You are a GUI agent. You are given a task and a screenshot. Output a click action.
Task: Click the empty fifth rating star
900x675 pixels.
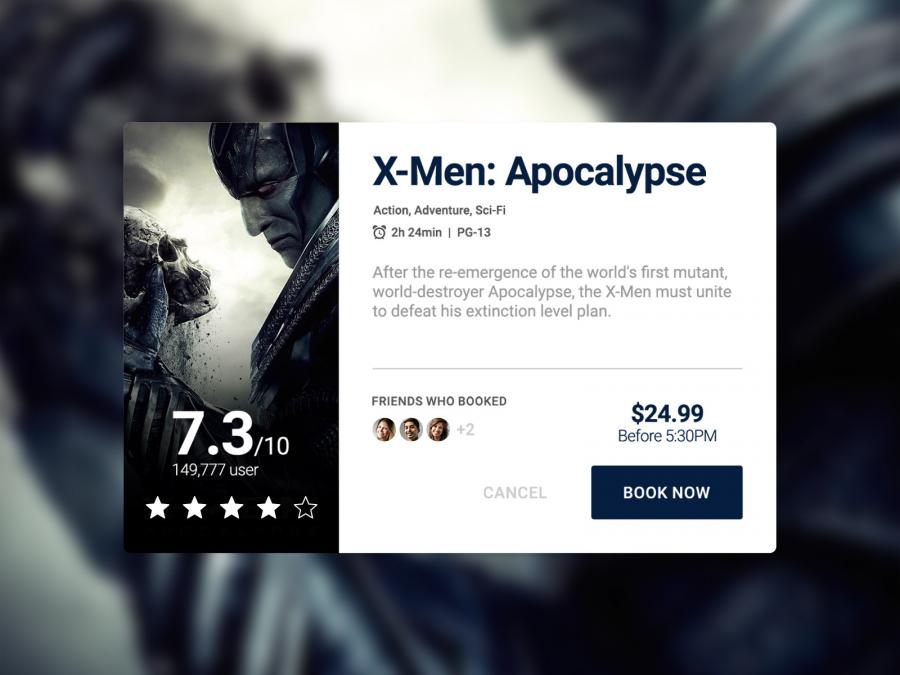(x=305, y=508)
